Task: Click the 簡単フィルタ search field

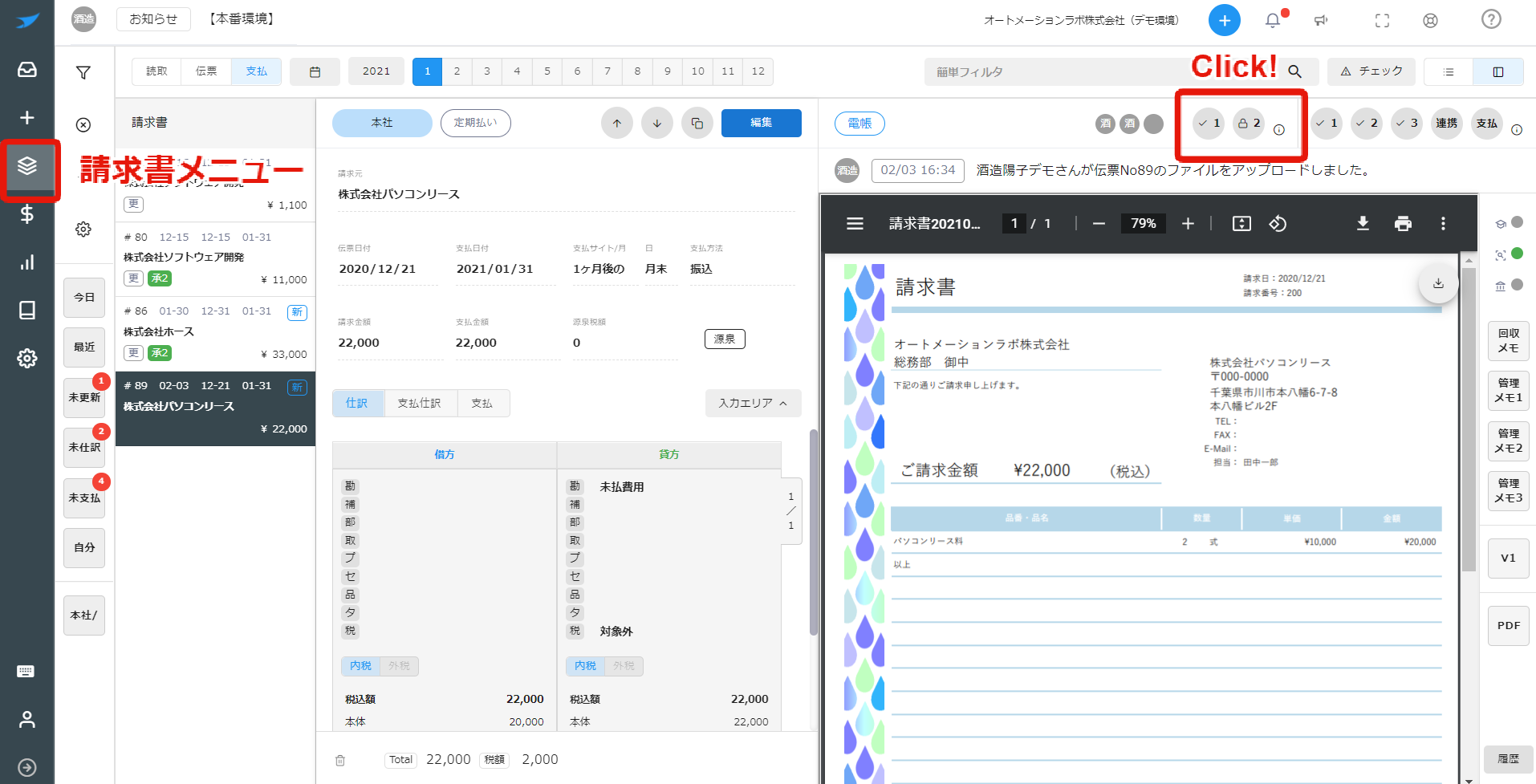Action: 1103,72
